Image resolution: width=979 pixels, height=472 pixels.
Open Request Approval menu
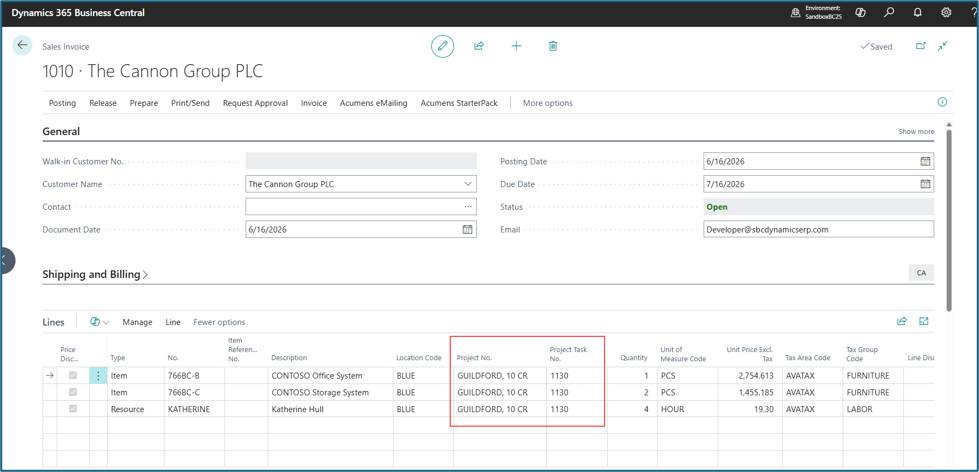click(x=255, y=103)
